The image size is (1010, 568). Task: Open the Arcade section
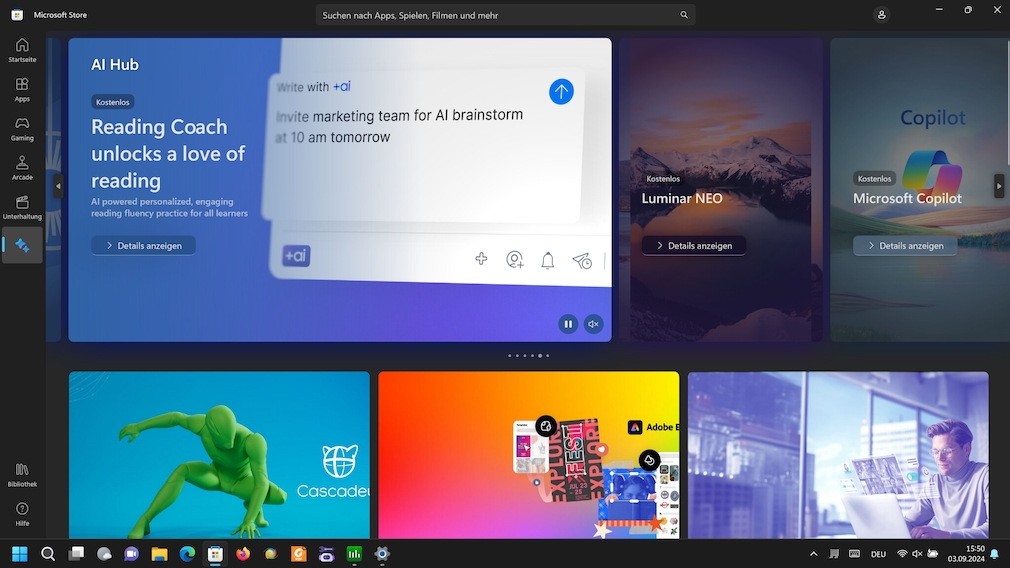click(22, 168)
